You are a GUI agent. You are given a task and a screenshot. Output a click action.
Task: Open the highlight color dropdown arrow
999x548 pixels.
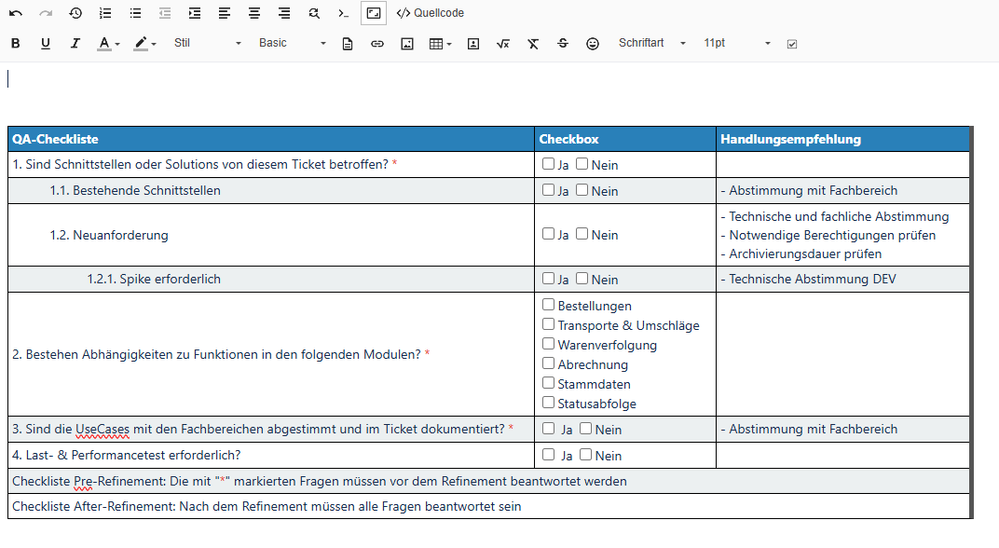pyautogui.click(x=154, y=44)
